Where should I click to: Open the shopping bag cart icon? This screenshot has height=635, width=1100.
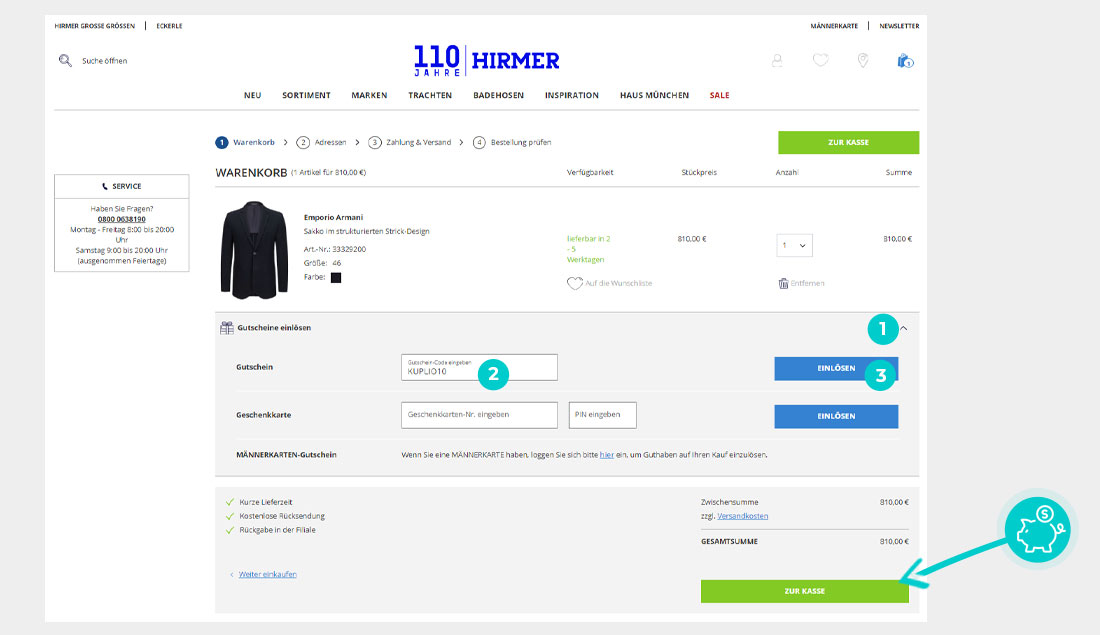click(906, 61)
